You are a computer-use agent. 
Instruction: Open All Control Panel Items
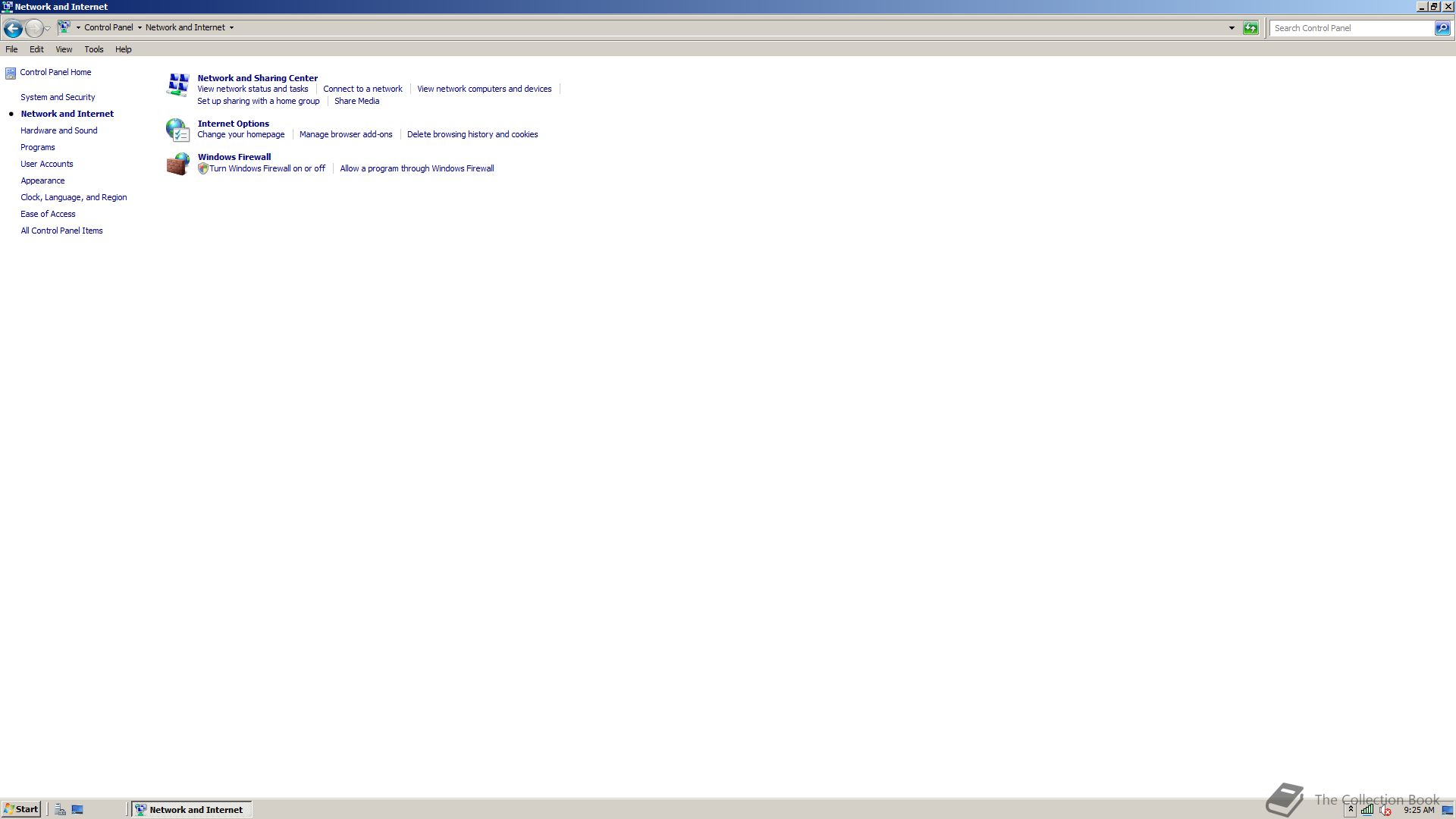pos(61,231)
